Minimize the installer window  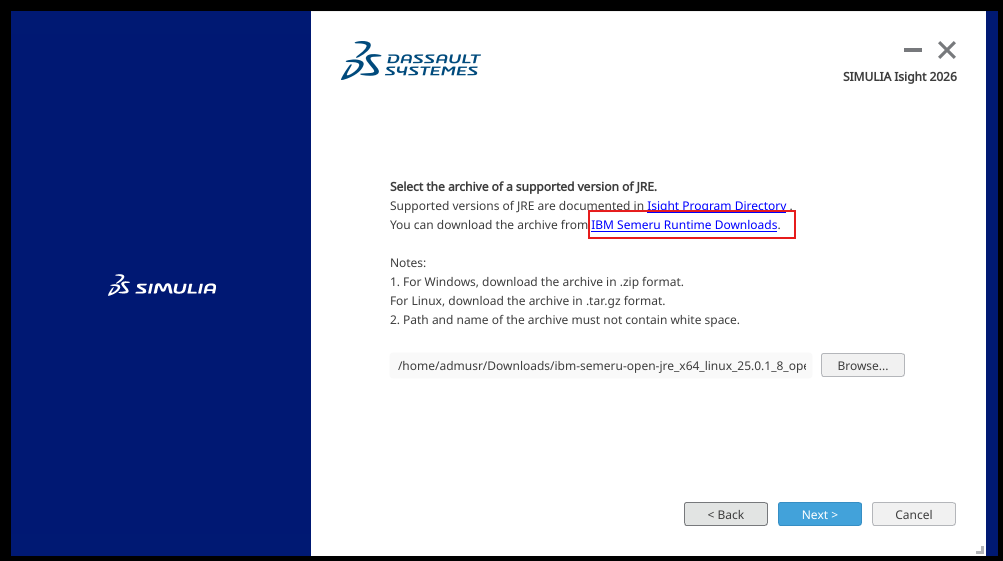click(913, 50)
